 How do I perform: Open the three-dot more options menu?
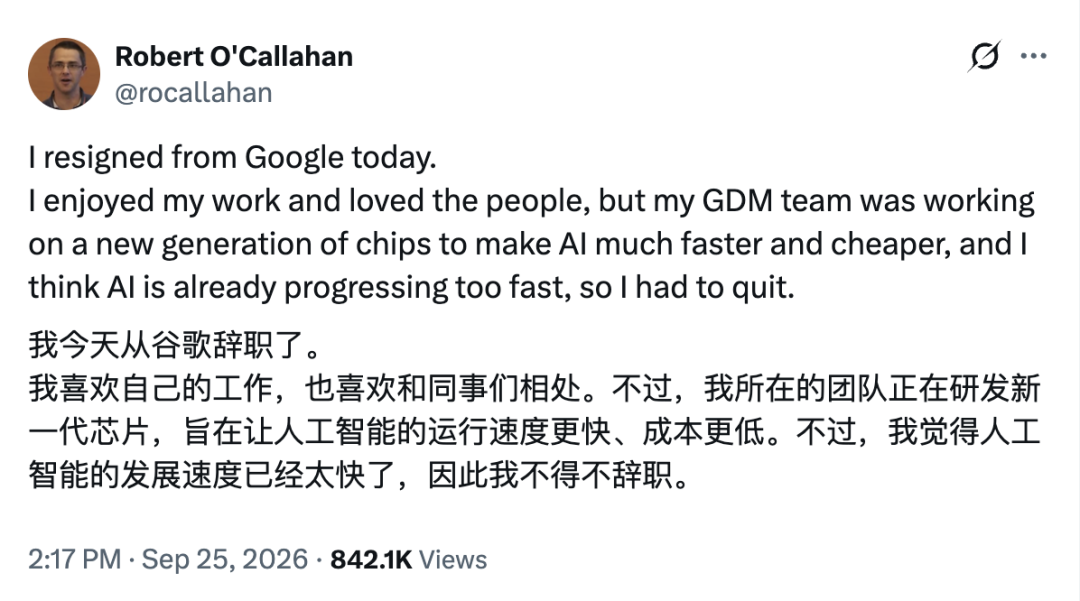click(1033, 56)
